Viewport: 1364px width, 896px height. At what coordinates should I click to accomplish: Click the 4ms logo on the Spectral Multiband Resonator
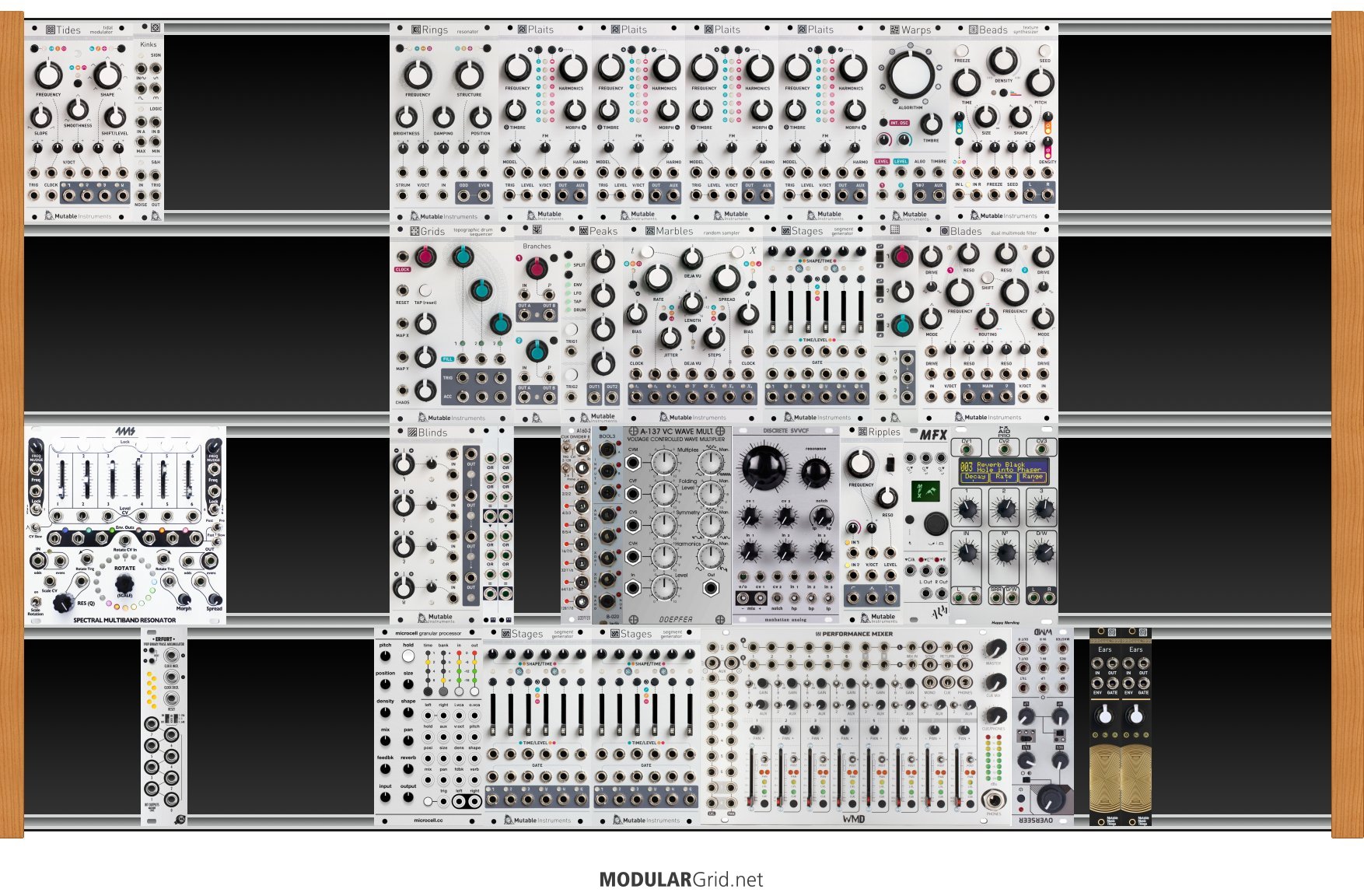coord(124,432)
